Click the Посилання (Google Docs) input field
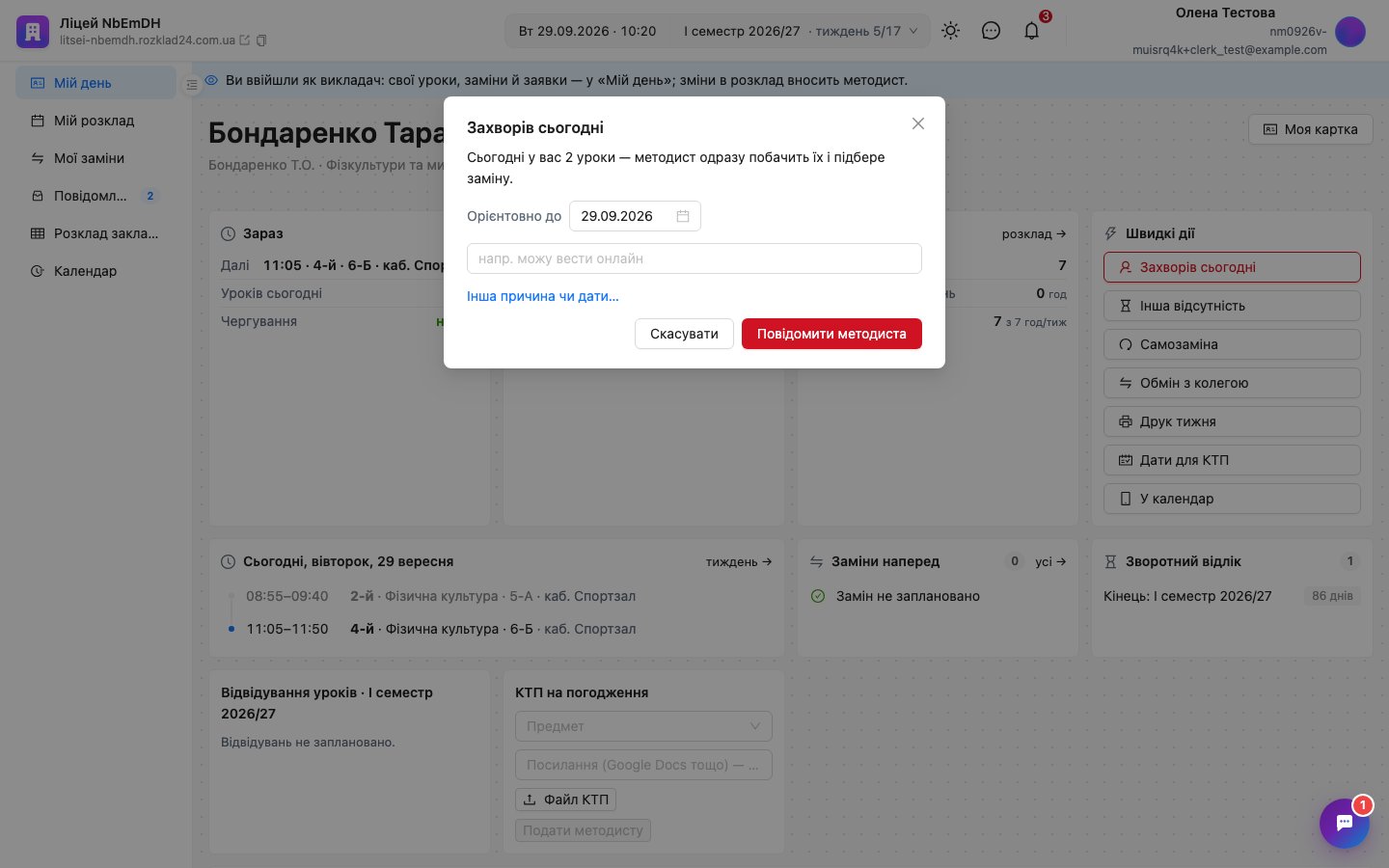Viewport: 1389px width, 868px height. click(x=643, y=765)
